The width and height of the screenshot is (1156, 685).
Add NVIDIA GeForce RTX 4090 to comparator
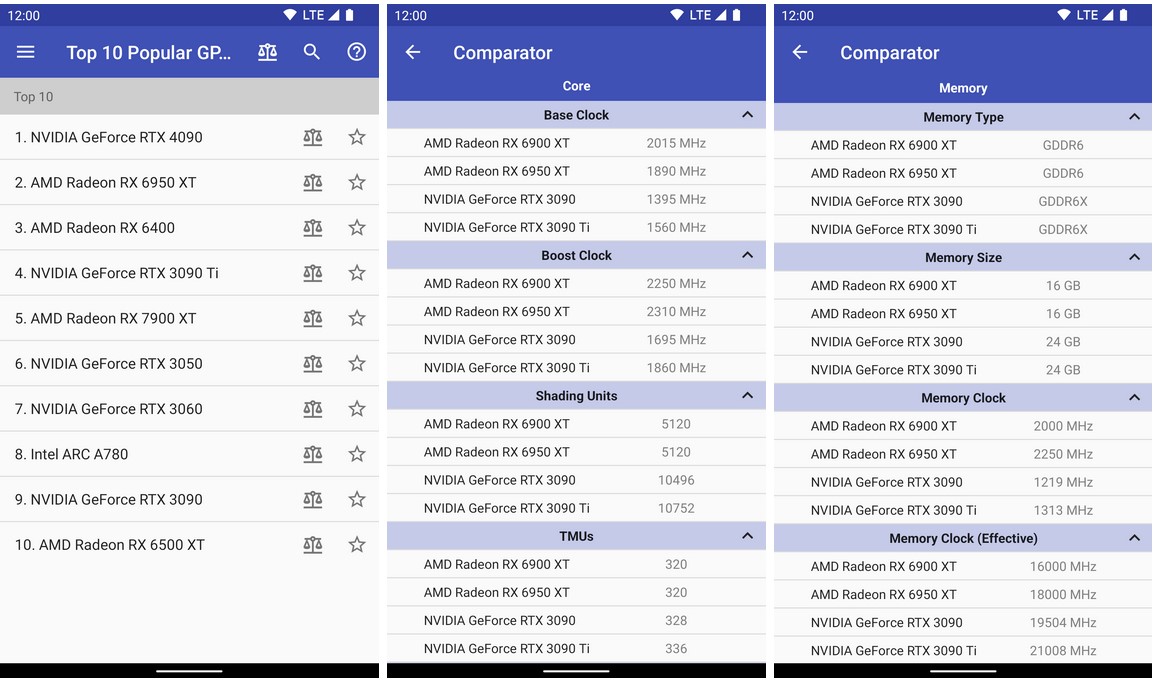(313, 137)
